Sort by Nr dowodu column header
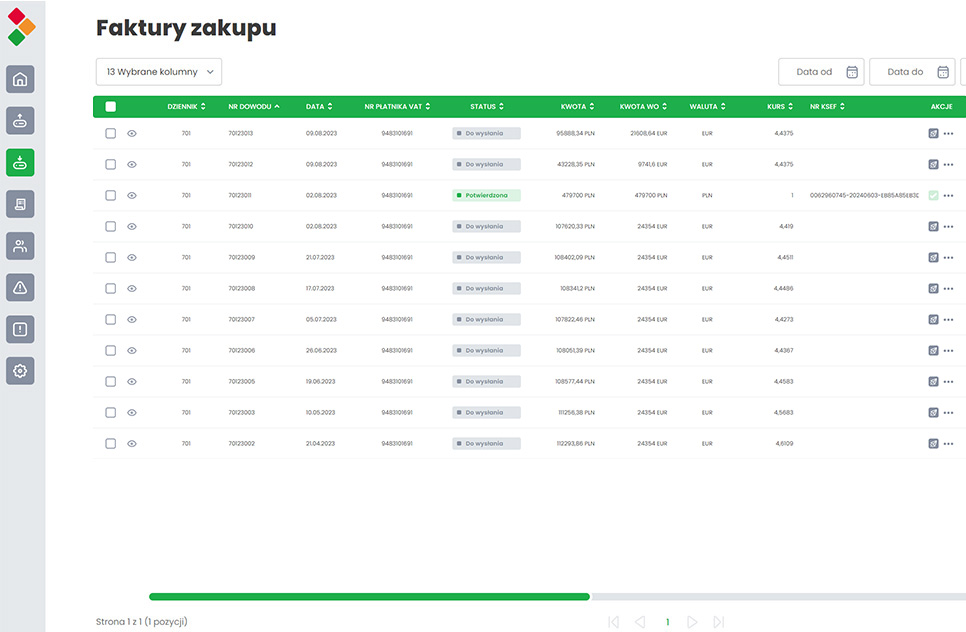 point(254,106)
